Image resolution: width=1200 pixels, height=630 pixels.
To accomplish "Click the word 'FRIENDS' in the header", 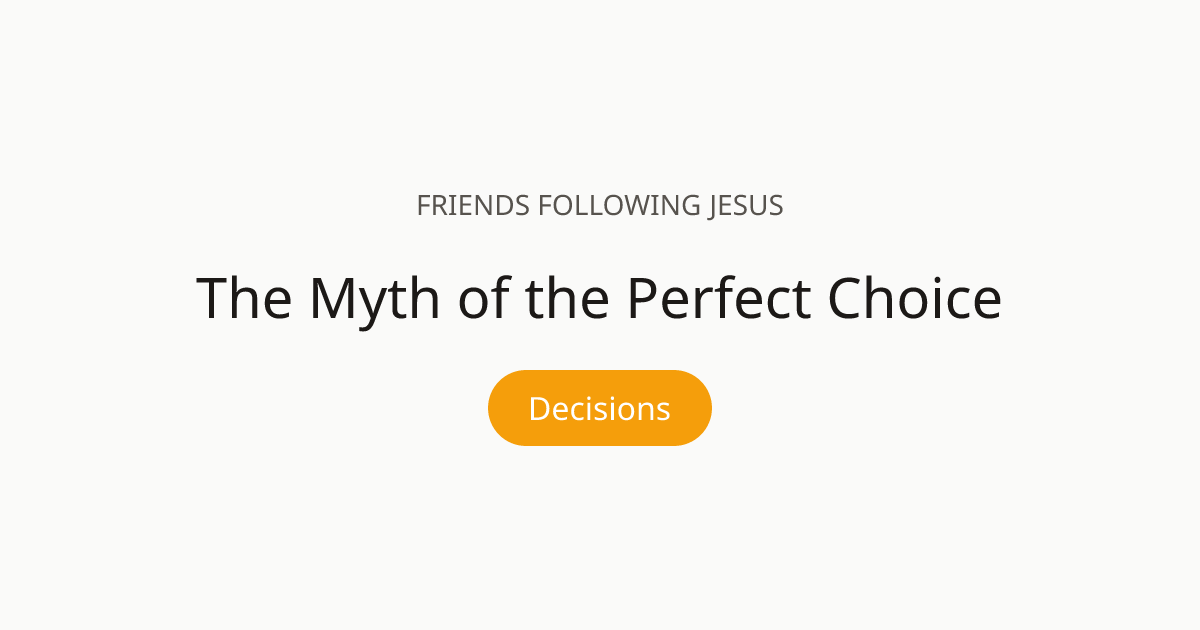I will [x=472, y=206].
